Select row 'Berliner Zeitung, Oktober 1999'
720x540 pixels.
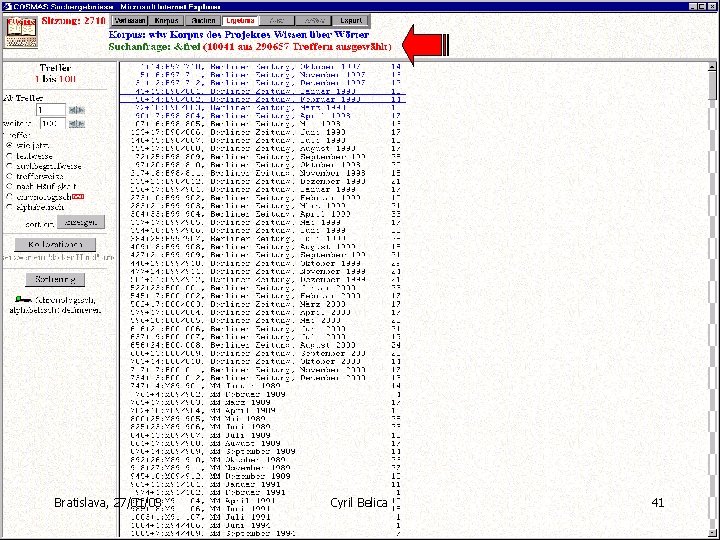pyautogui.click(x=265, y=264)
